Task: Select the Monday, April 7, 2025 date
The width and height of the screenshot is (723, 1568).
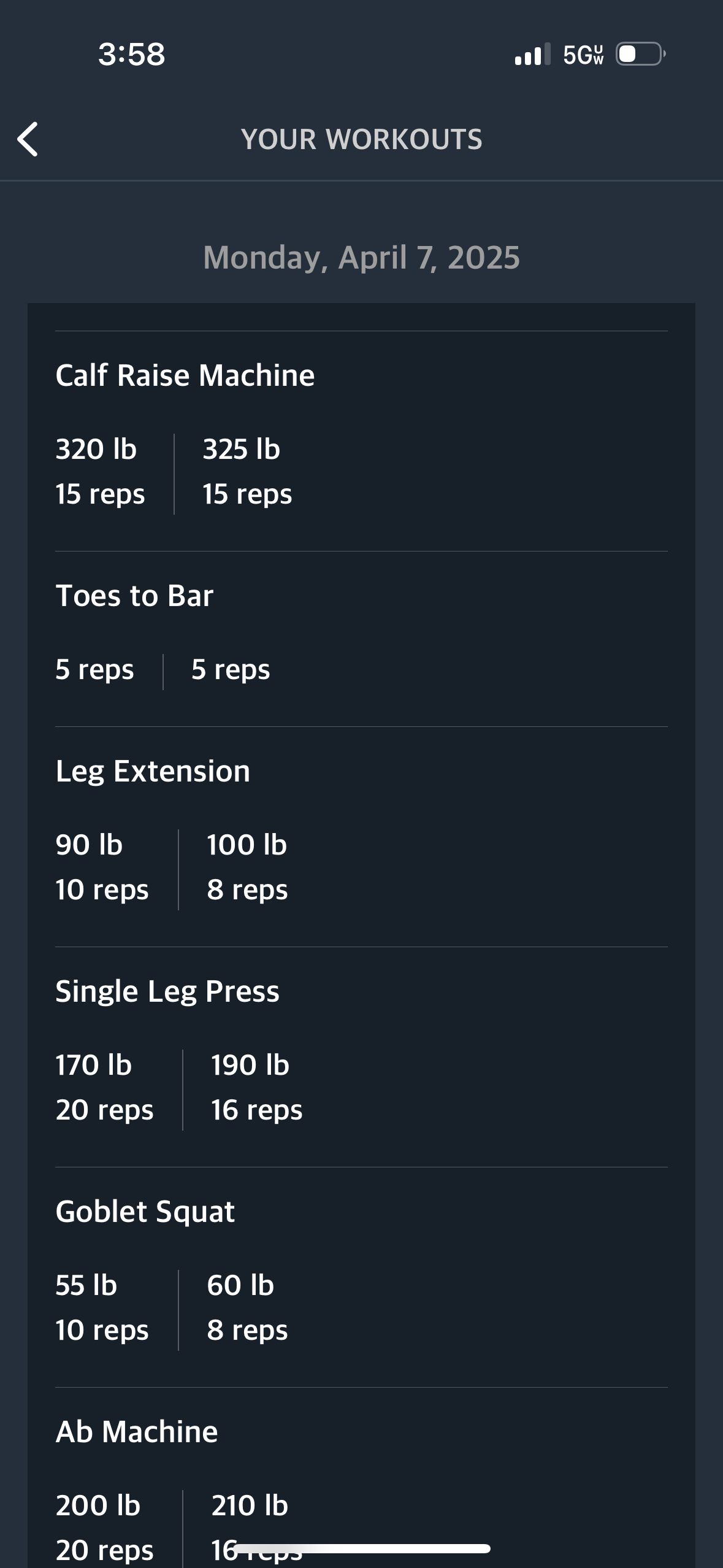Action: point(362,258)
